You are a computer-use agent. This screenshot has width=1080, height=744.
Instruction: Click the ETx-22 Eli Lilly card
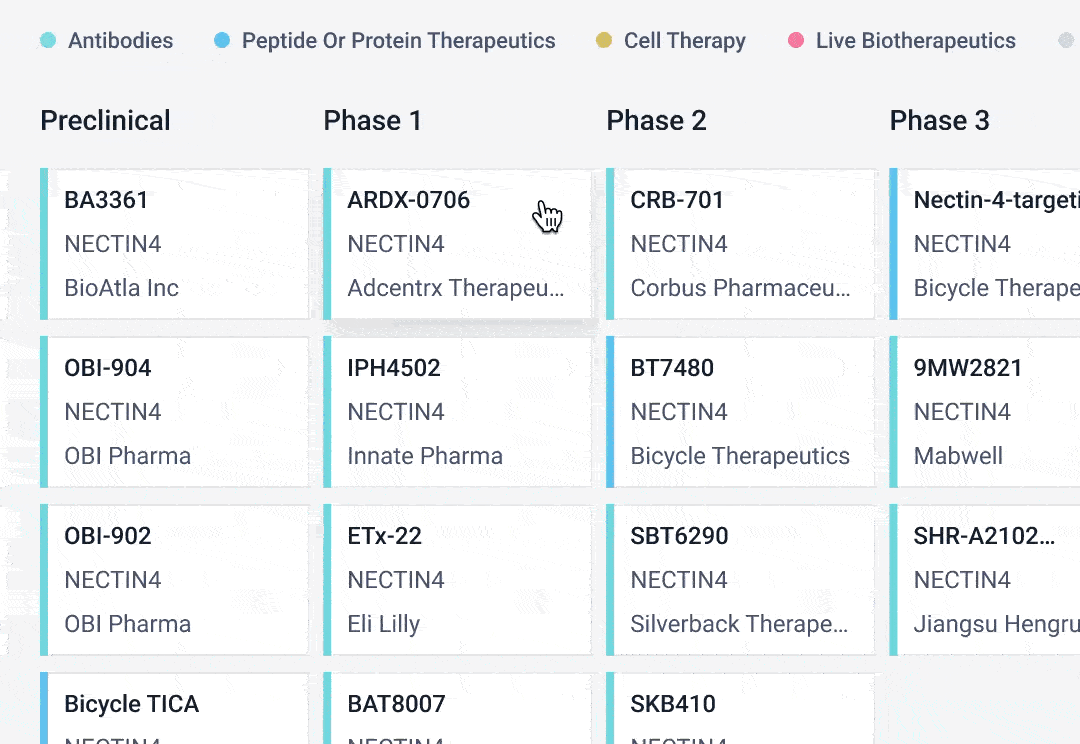coord(459,580)
